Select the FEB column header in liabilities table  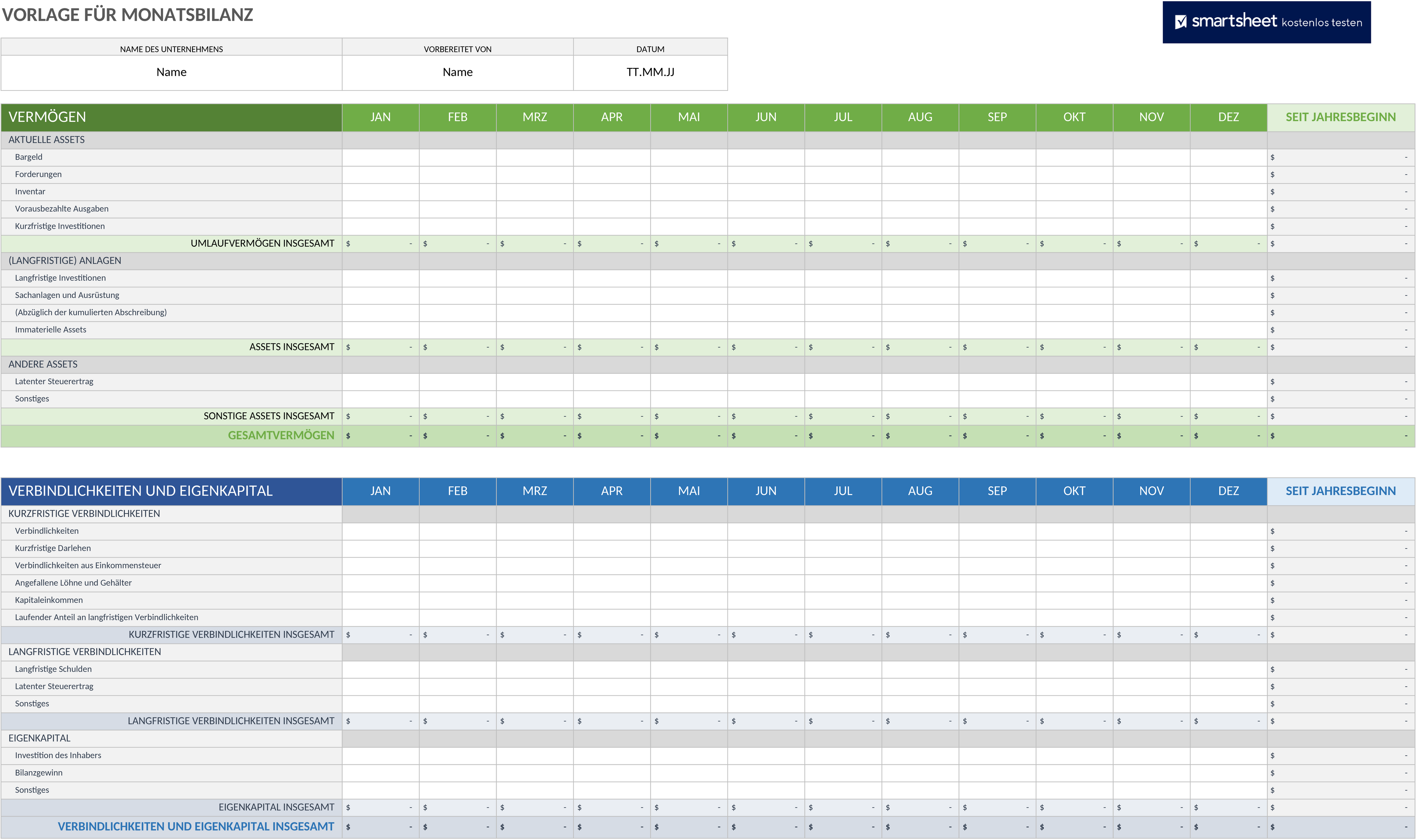tap(458, 491)
